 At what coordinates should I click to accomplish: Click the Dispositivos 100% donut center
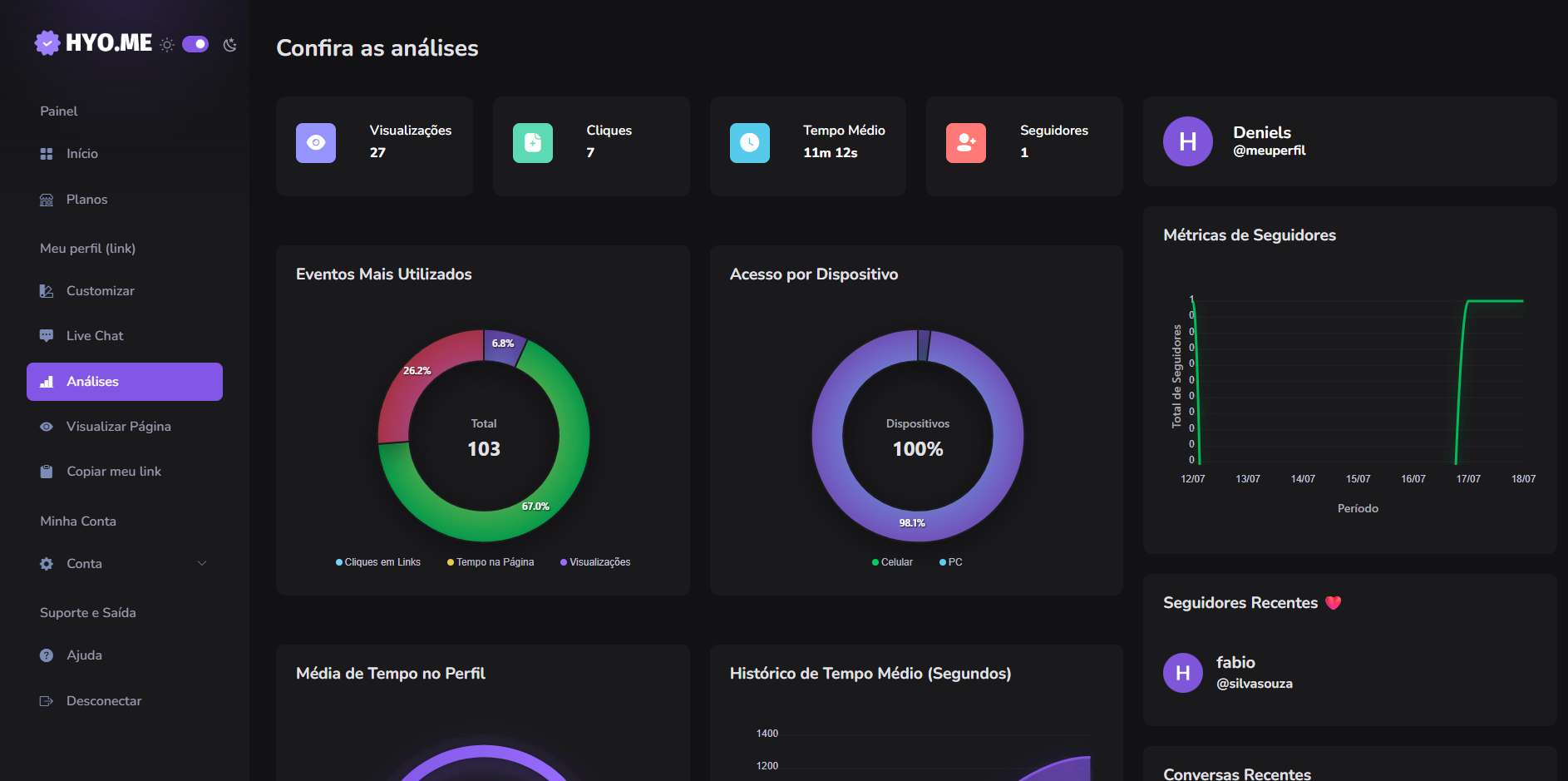click(x=918, y=438)
